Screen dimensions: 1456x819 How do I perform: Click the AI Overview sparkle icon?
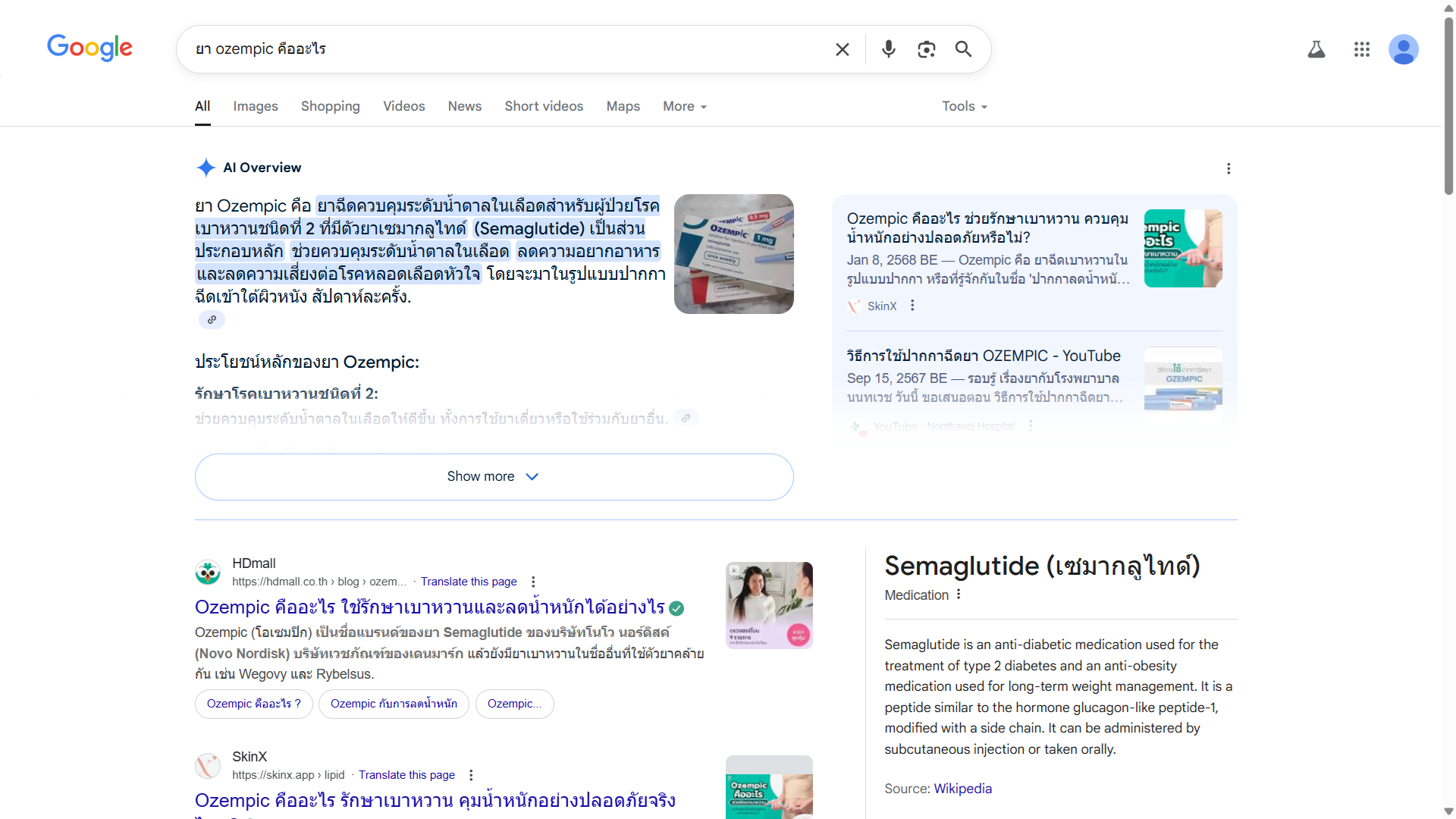(206, 168)
